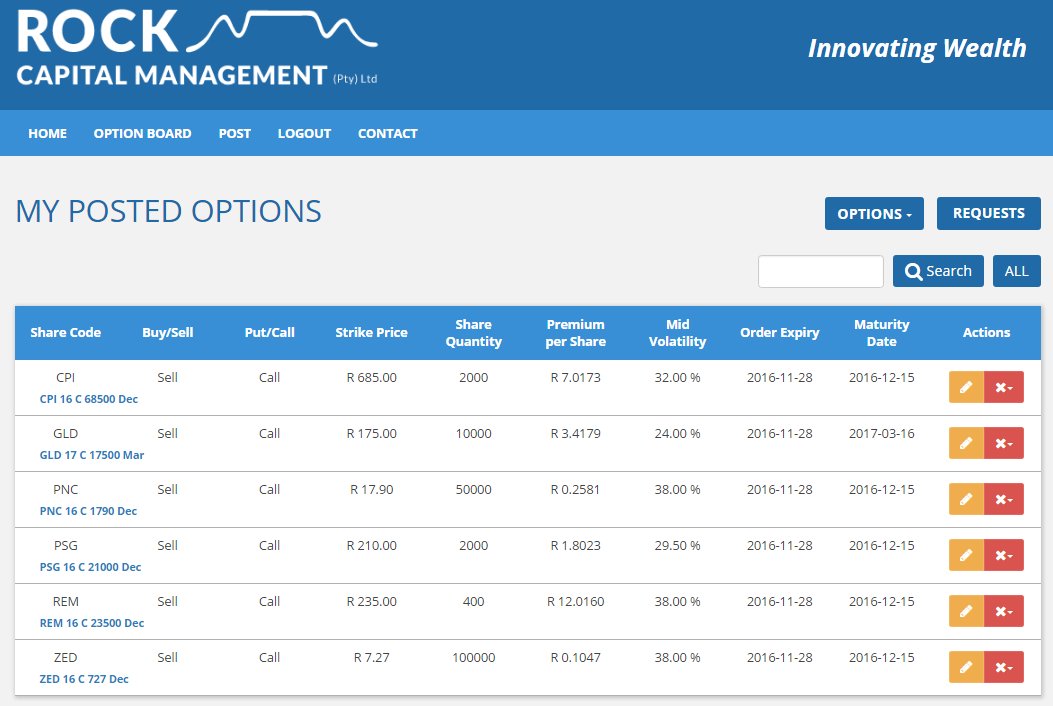Click Buy/Sell column header

click(x=168, y=333)
